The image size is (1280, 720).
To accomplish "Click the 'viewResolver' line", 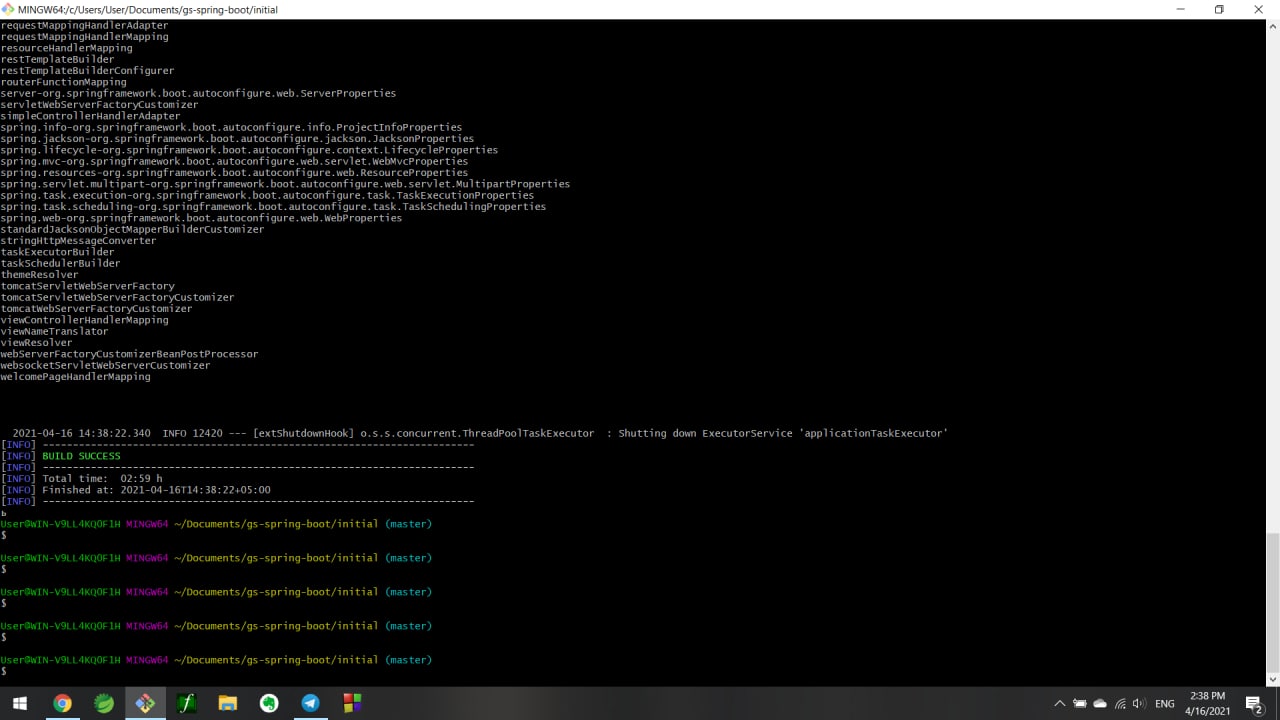I will click(36, 343).
